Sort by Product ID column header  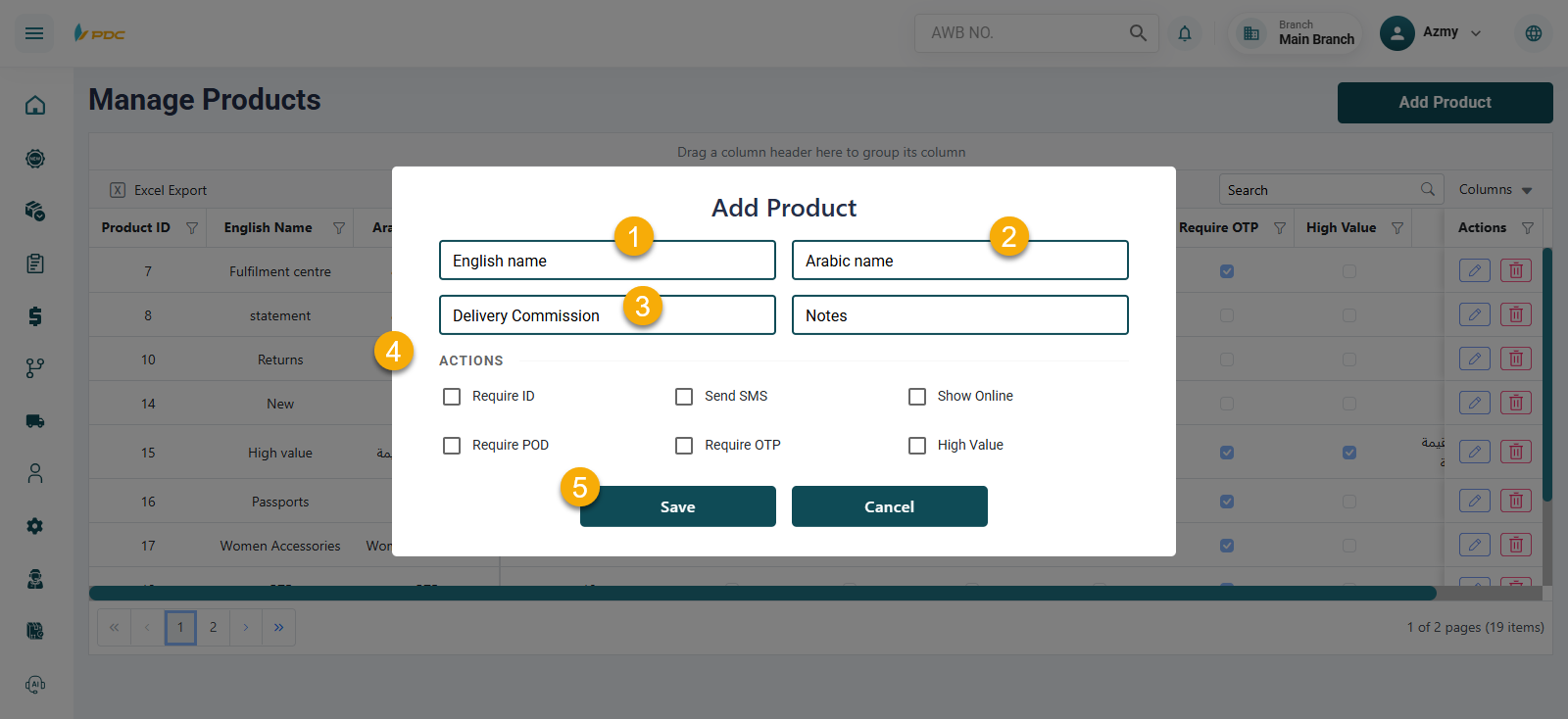pyautogui.click(x=135, y=227)
